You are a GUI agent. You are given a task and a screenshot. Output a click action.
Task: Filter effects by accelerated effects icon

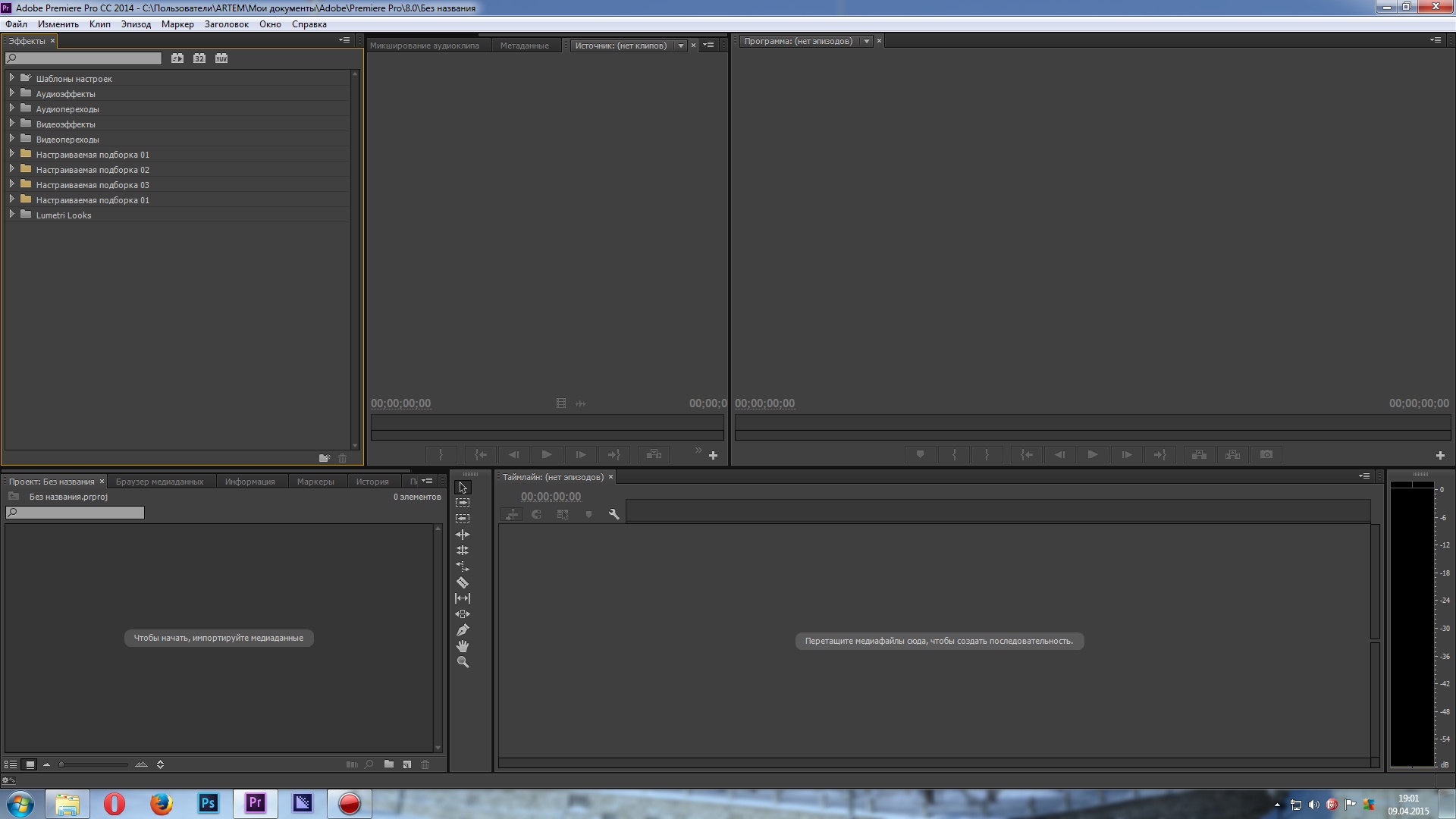point(177,58)
